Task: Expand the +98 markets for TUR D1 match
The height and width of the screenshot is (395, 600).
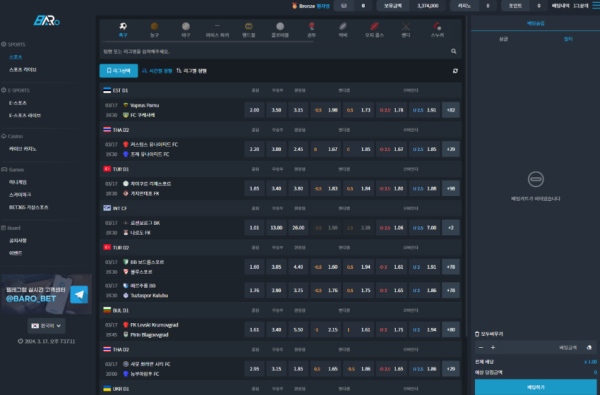Action: [x=451, y=188]
